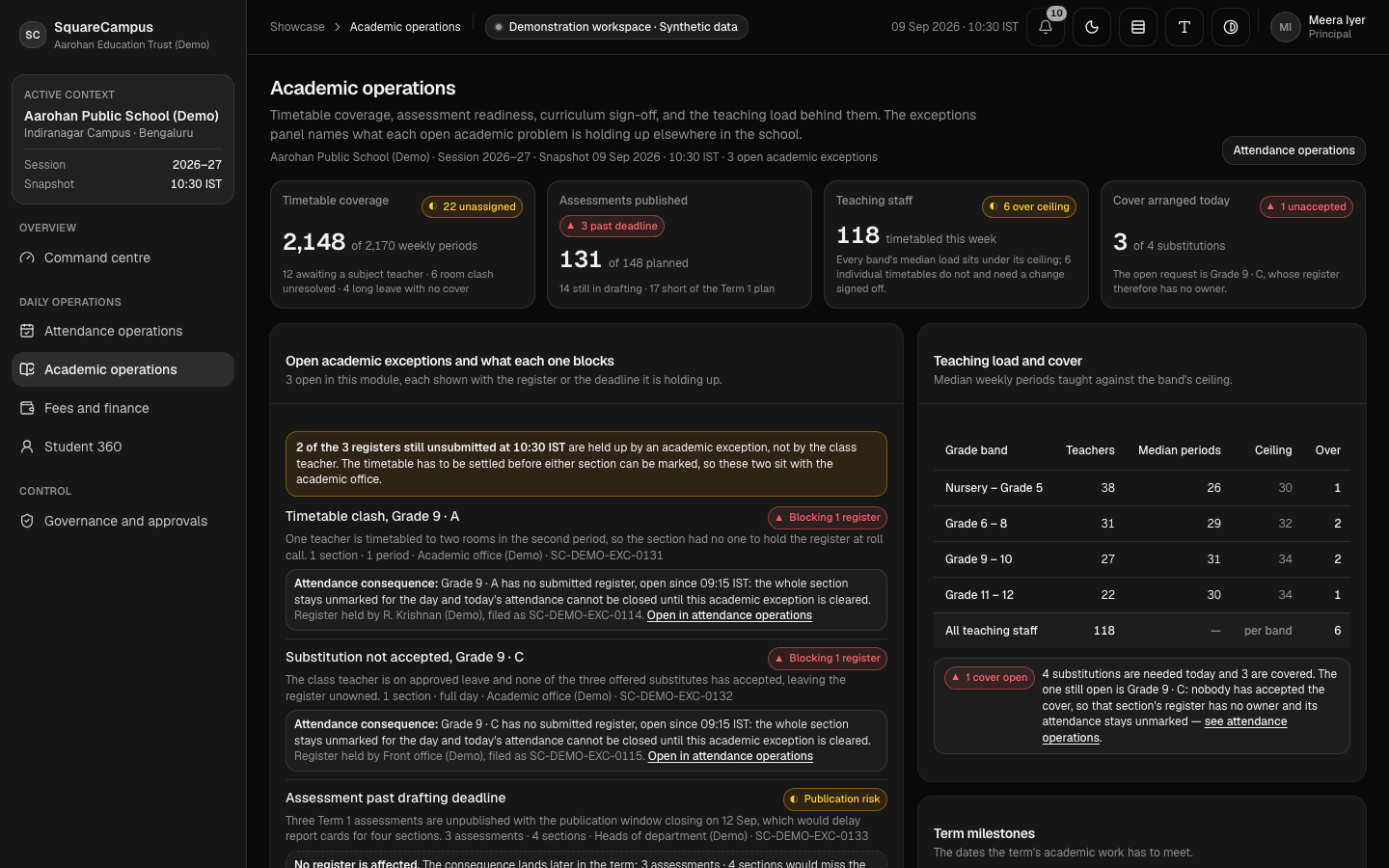Toggle the contrast icon in header
The image size is (1389, 868).
1231,27
